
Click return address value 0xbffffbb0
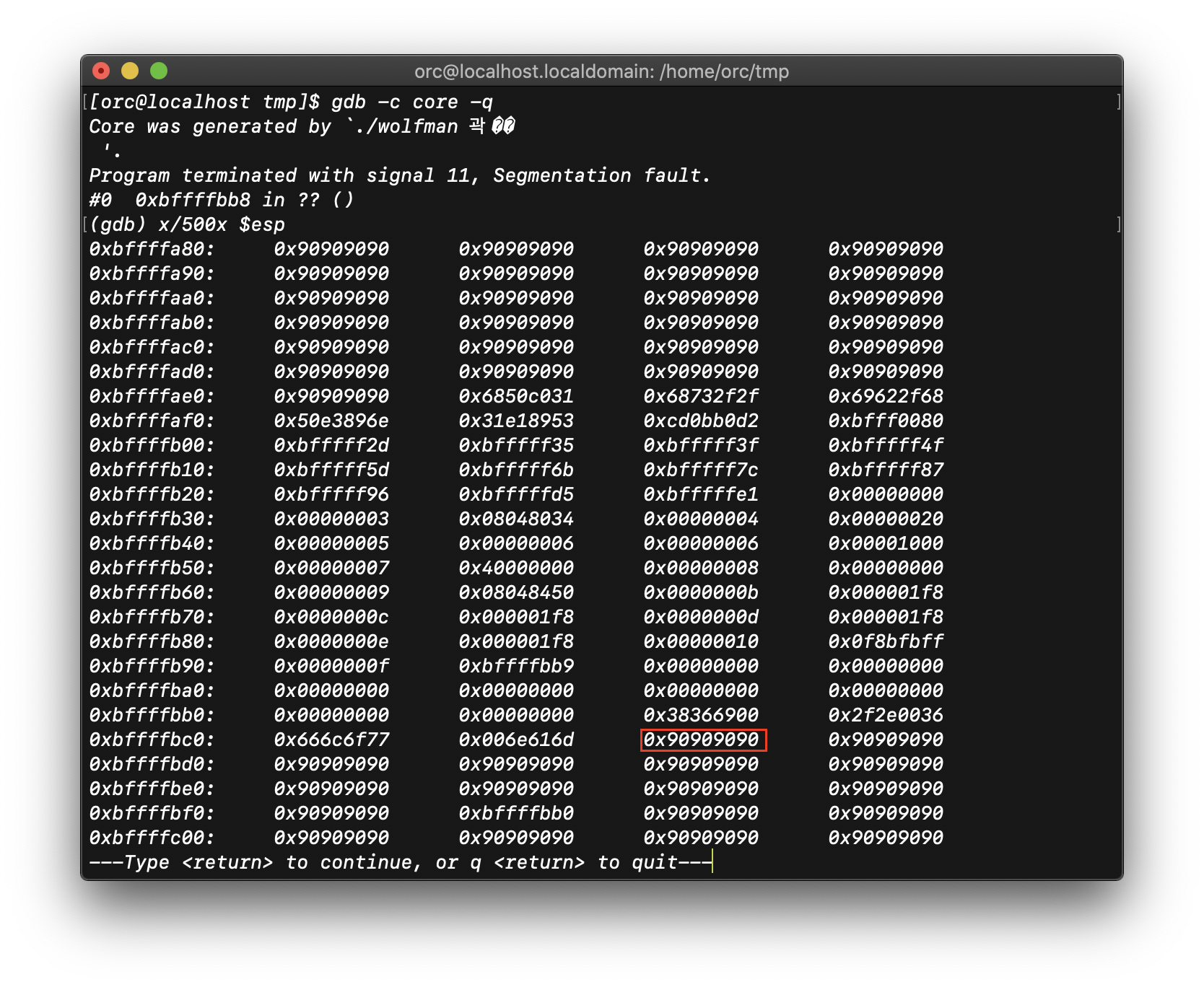pos(516,814)
